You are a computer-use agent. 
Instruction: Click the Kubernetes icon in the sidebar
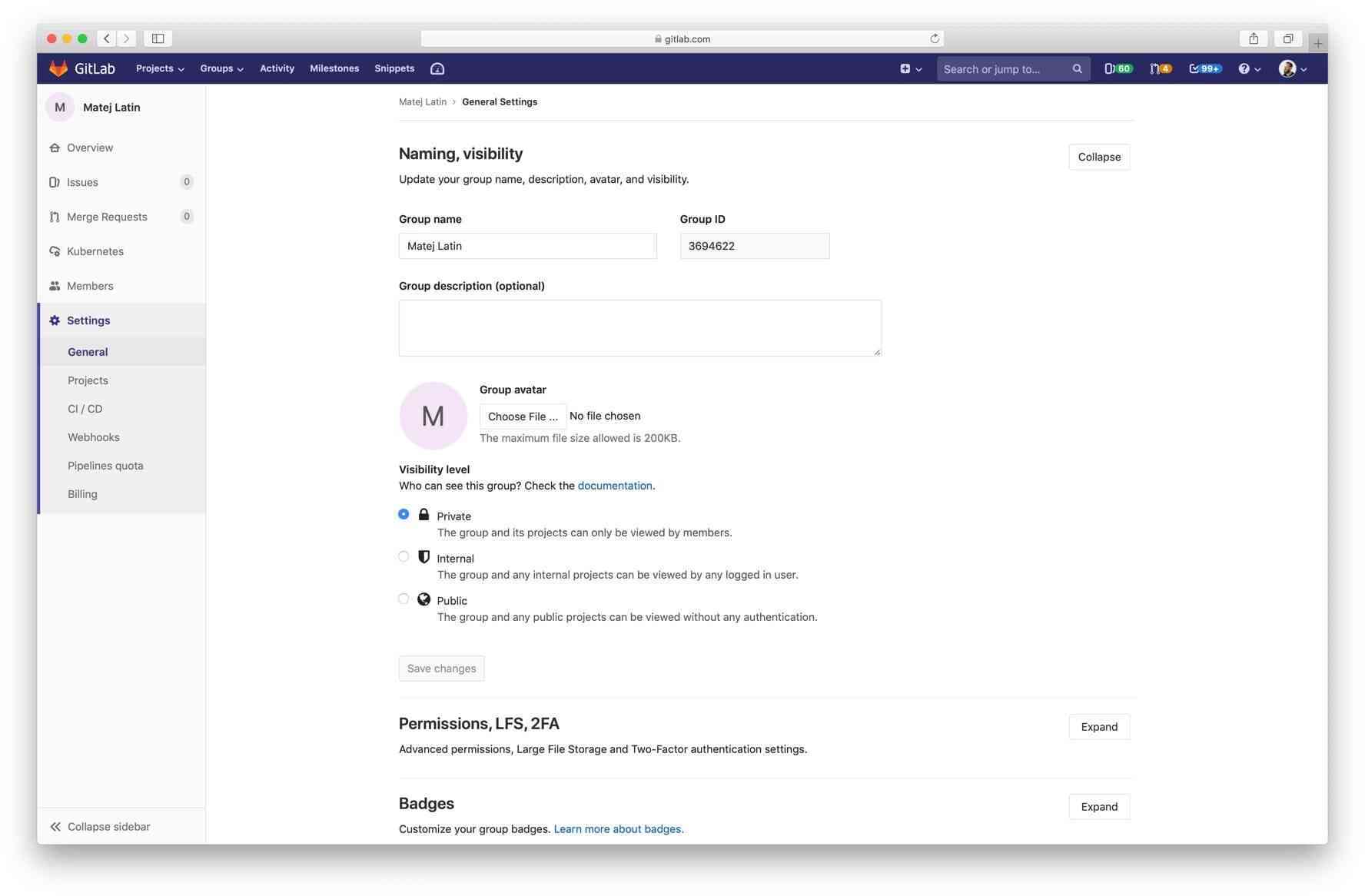point(55,251)
